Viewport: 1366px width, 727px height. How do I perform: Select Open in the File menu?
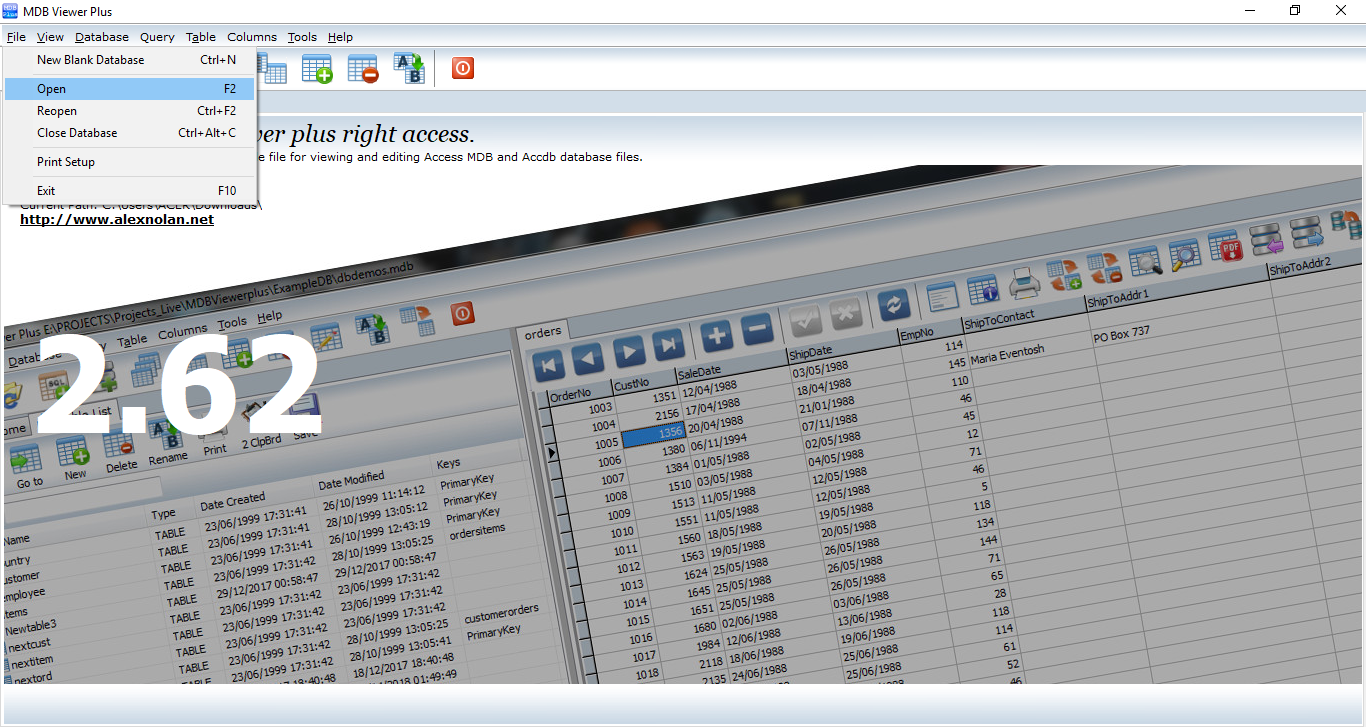pos(51,89)
